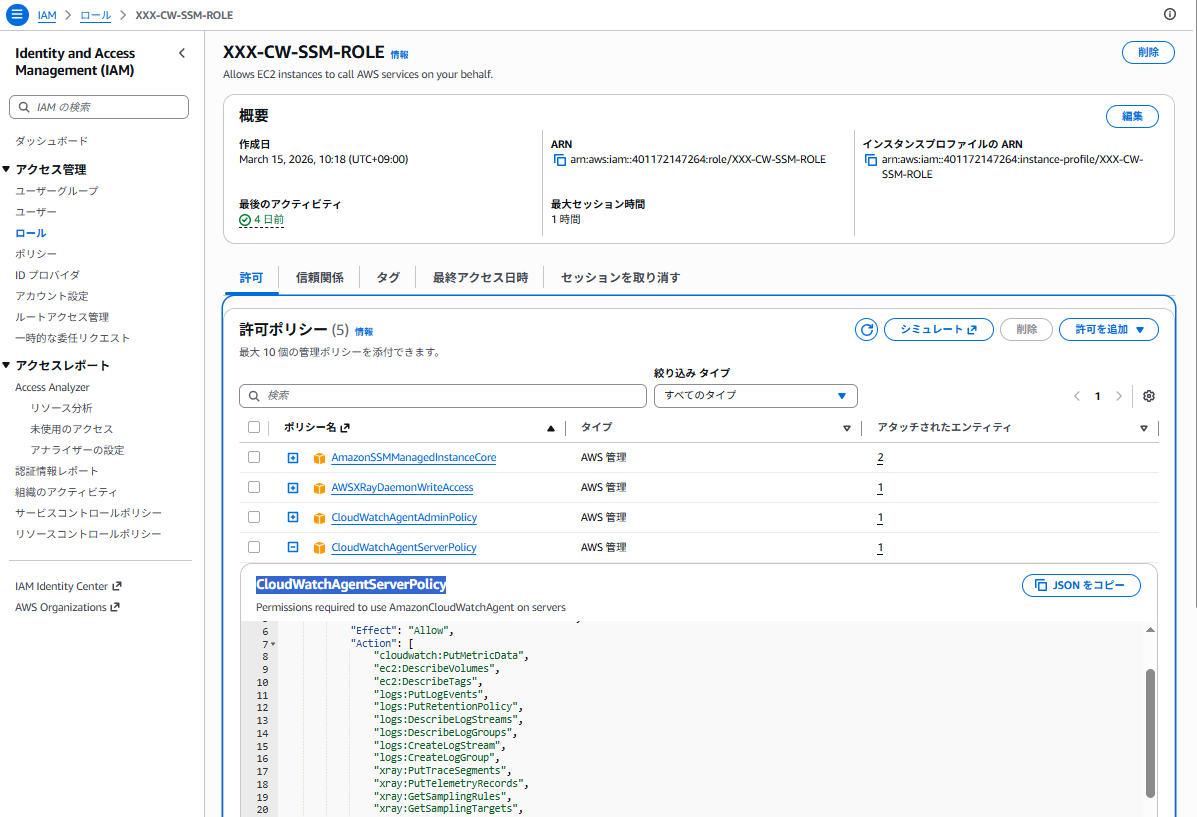This screenshot has height=817, width=1197.
Task: Click the シミュレート button
Action: pos(938,330)
